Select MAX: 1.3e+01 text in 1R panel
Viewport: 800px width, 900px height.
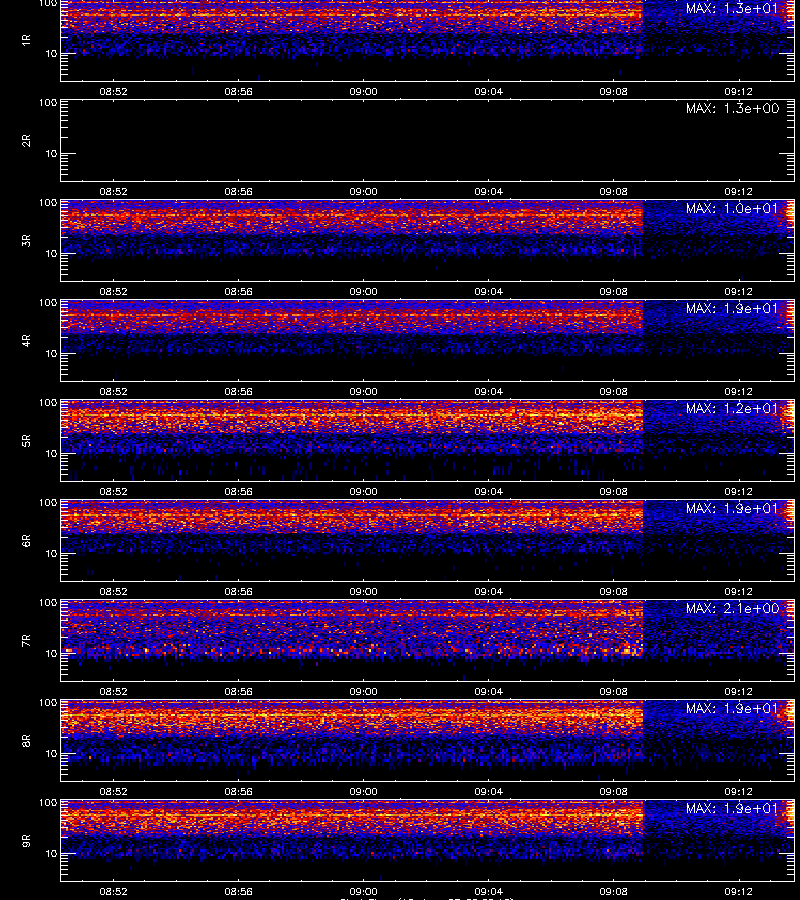coord(732,9)
